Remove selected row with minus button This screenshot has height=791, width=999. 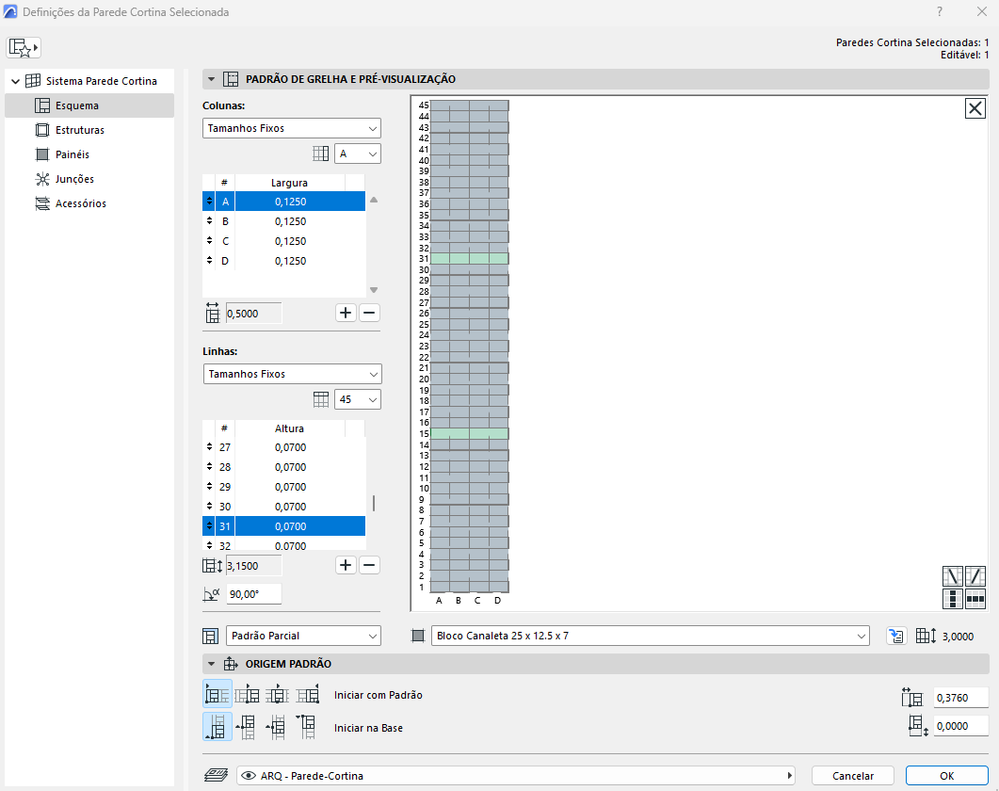(370, 565)
